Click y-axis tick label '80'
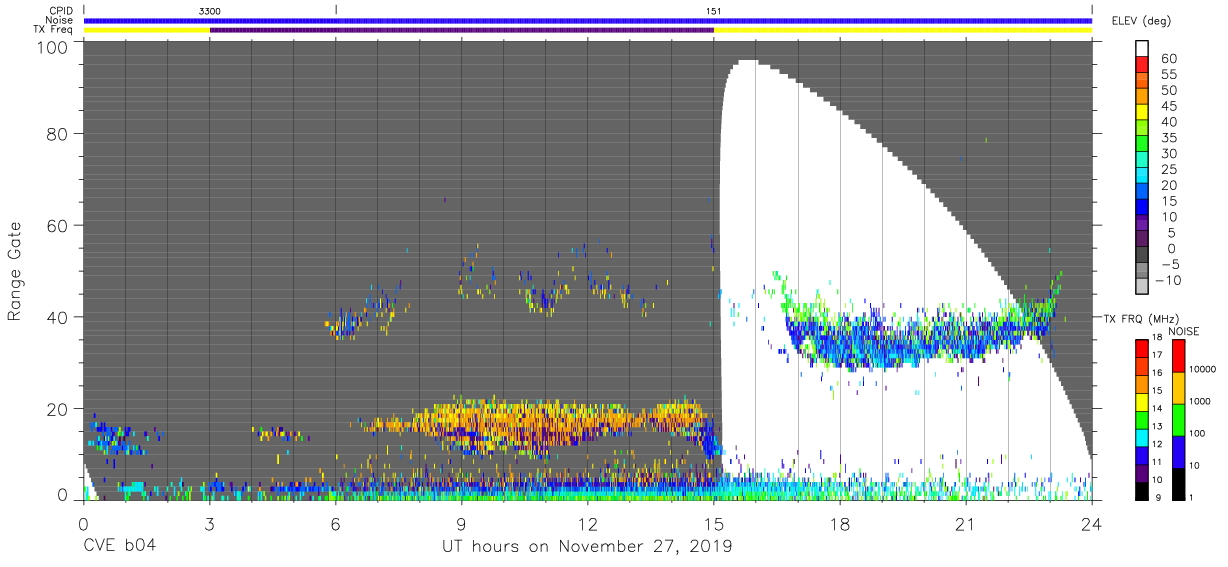This screenshot has height=567, width=1228. click(x=57, y=134)
